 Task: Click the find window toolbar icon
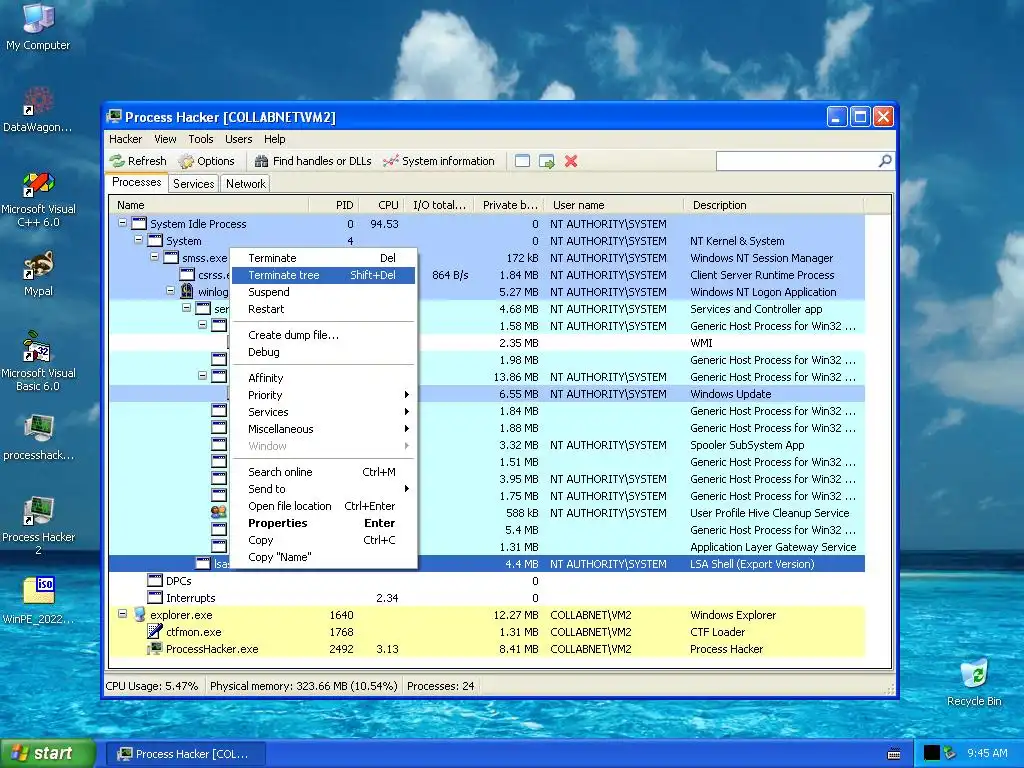tap(522, 161)
